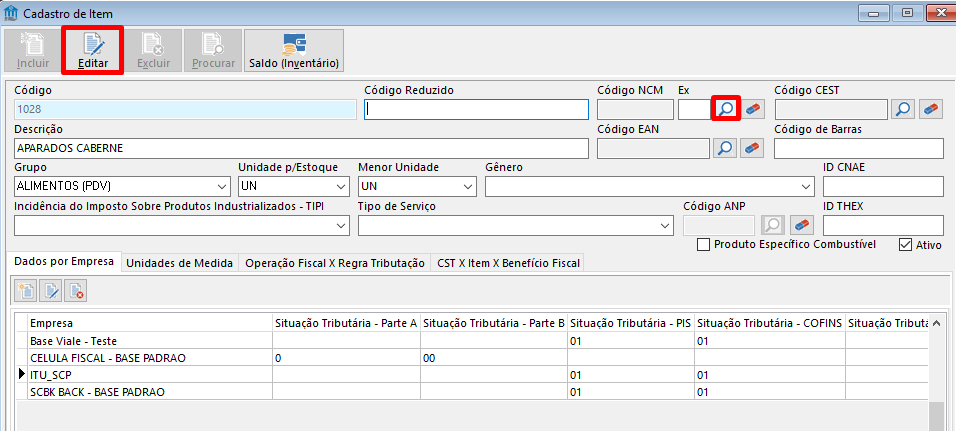Expand the Unidade p/Estoque dropdown
Screen dimensions: 956x431
point(341,187)
